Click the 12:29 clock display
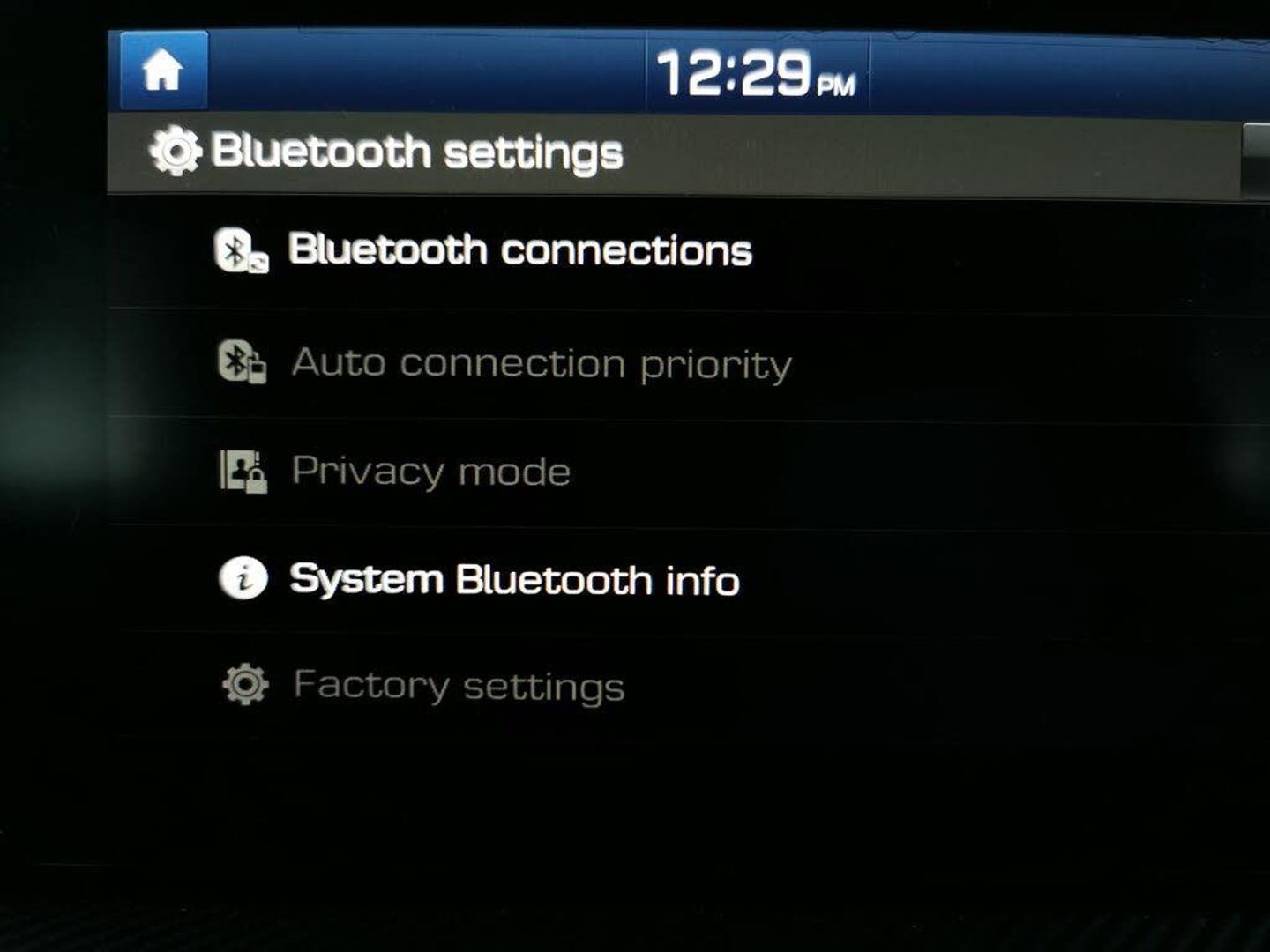The height and width of the screenshot is (952, 1270). pyautogui.click(x=733, y=73)
